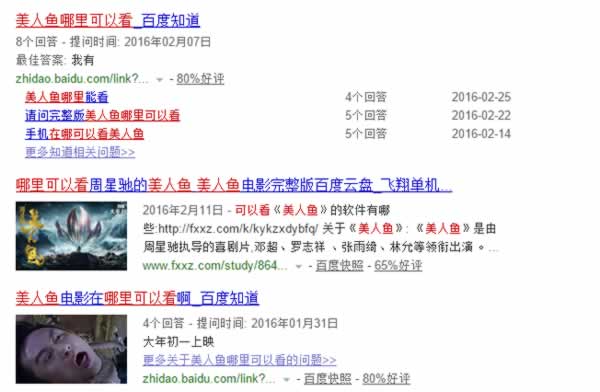This screenshot has width=600, height=392.
Task: Click text '4个回答 - 提问时间: 2016年01月31日'
Action: [240, 323]
